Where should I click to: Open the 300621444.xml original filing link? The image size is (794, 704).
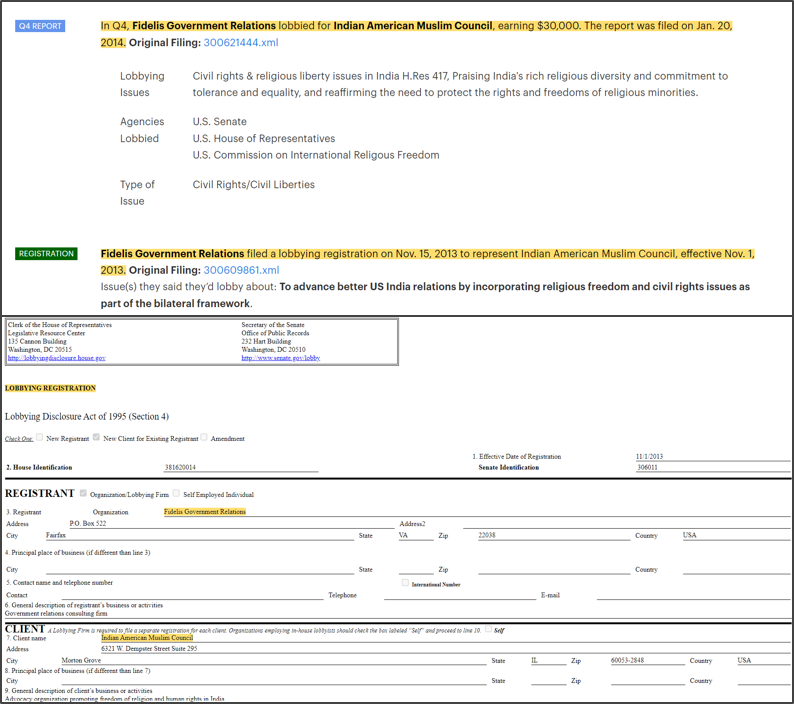pos(241,43)
